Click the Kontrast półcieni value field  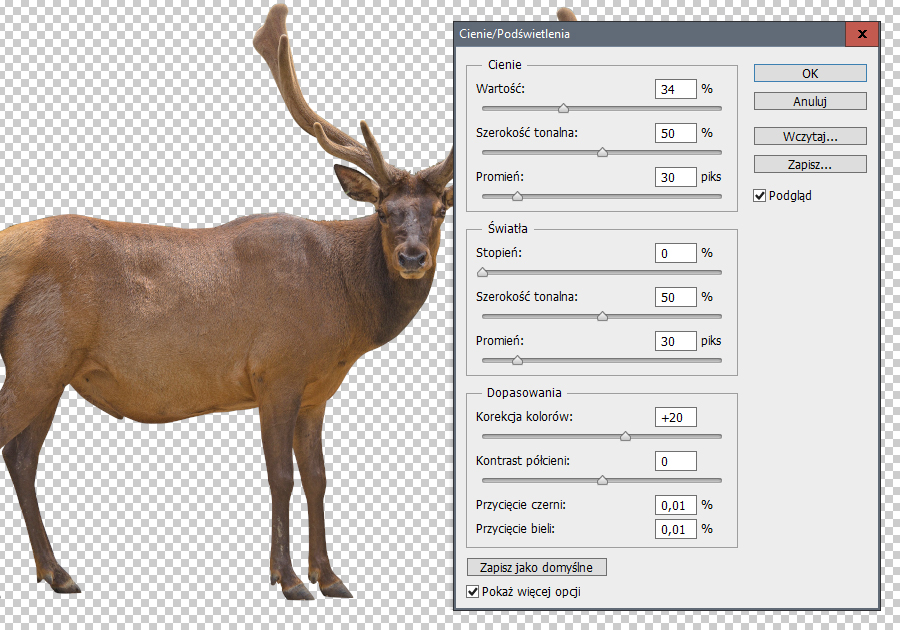676,461
